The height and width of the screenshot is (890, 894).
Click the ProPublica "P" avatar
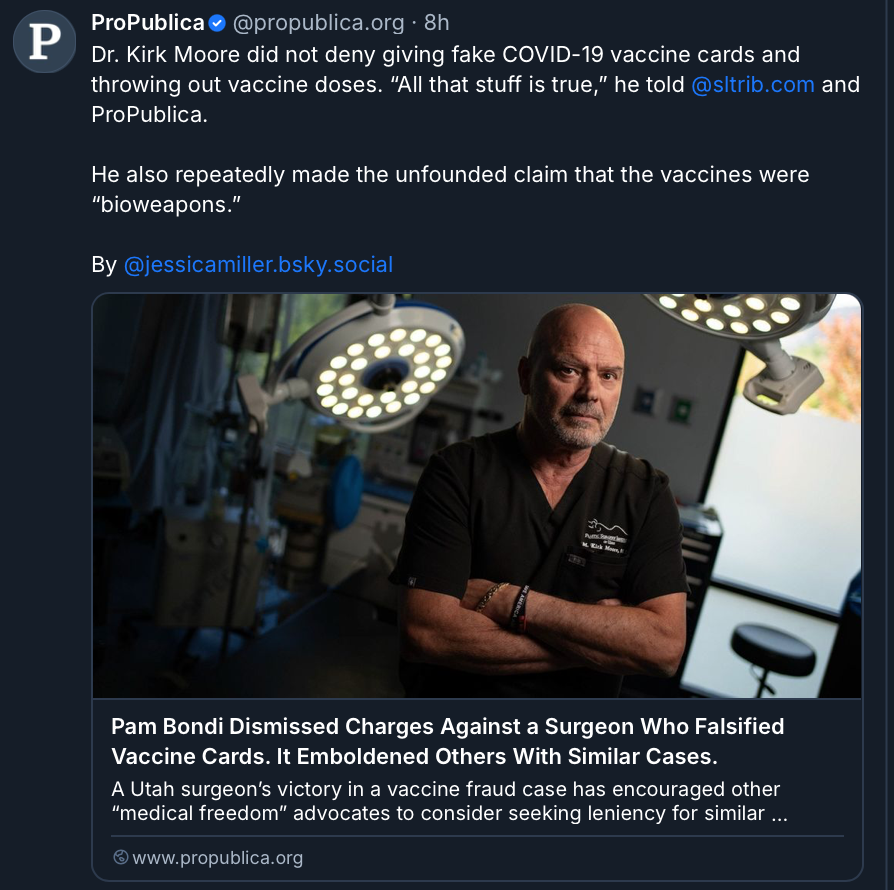pos(44,41)
